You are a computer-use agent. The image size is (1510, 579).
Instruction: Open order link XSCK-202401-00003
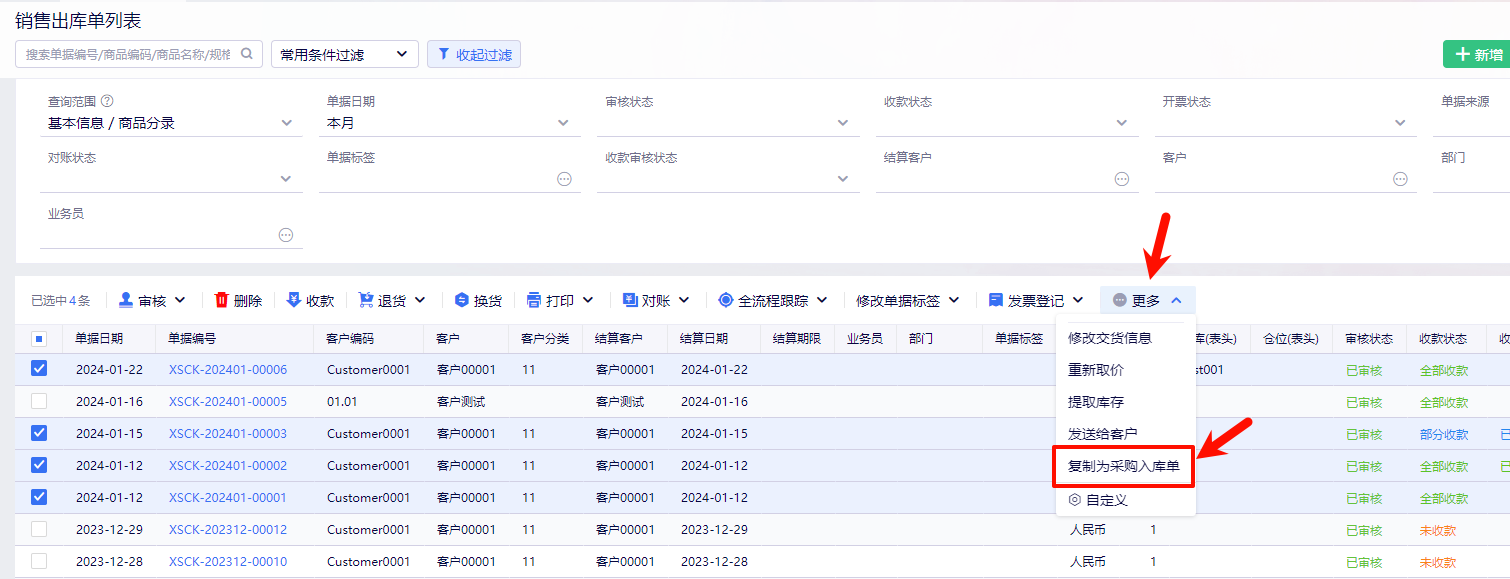228,434
